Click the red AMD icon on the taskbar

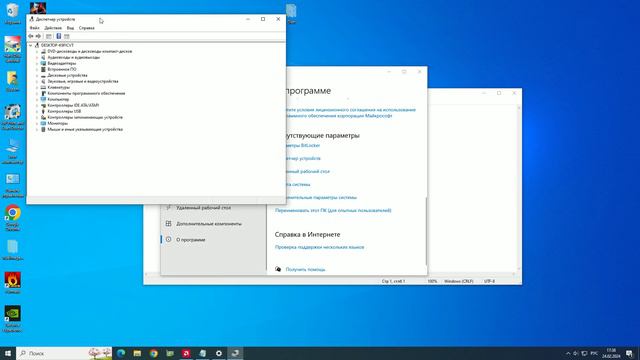186,353
